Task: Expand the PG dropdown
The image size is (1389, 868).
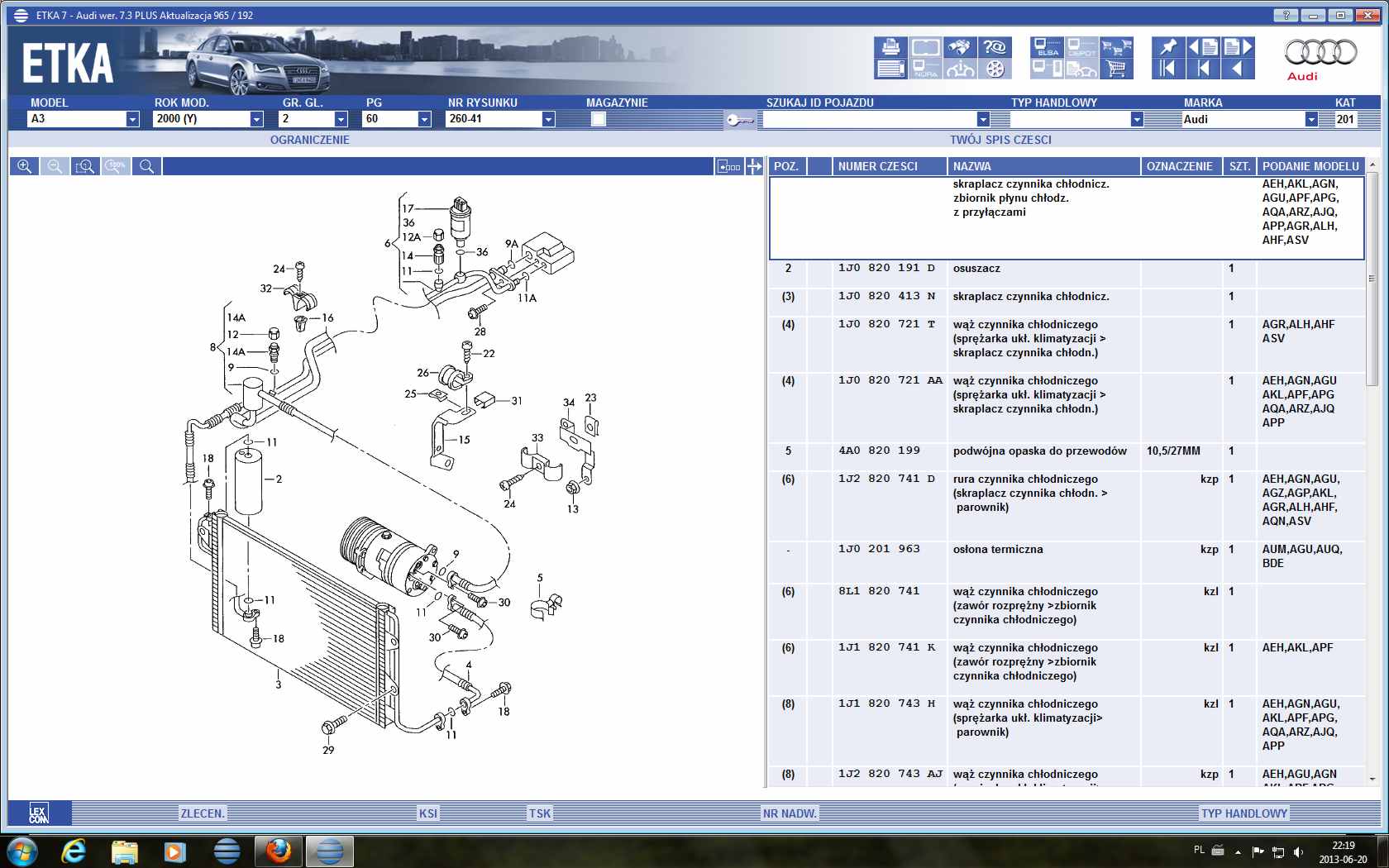Action: tap(424, 119)
